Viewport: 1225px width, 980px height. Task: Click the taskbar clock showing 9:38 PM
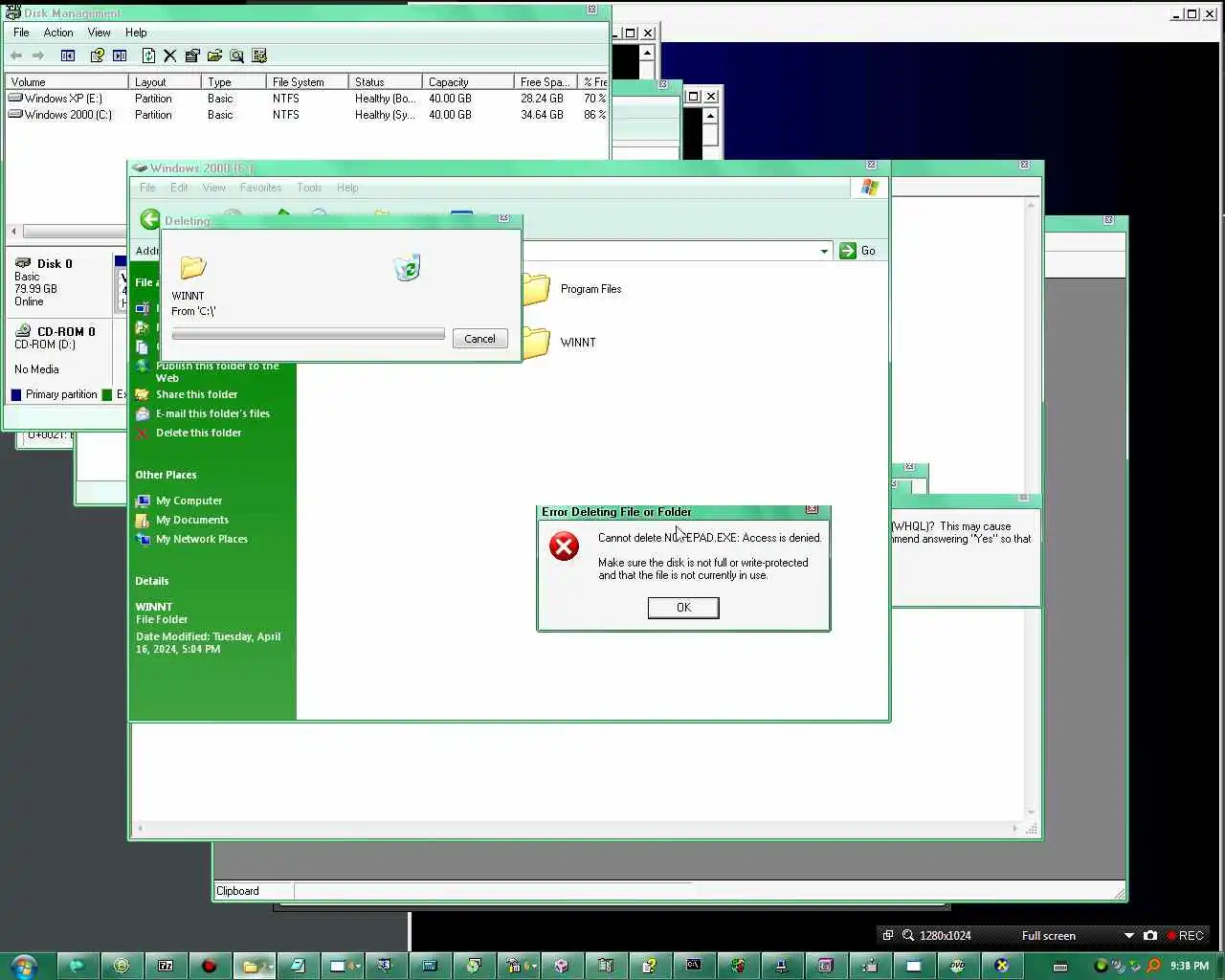1189,966
